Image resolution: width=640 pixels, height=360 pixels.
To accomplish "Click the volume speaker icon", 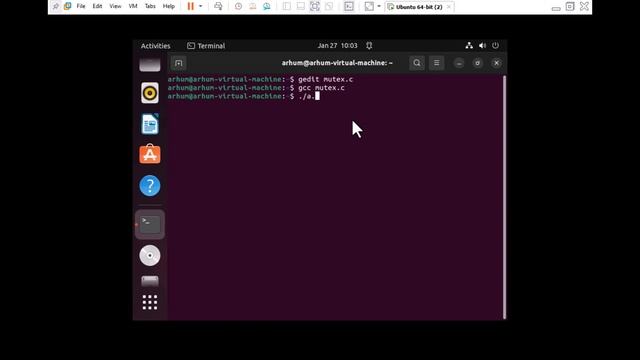I will tap(482, 45).
